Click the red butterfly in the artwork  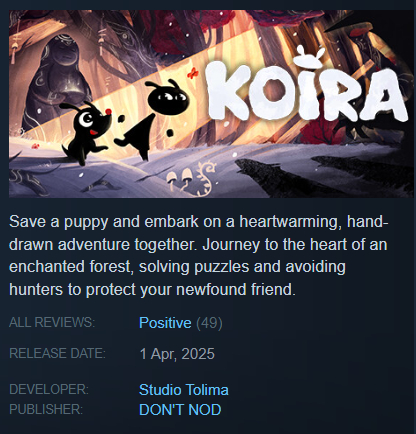(x=192, y=73)
